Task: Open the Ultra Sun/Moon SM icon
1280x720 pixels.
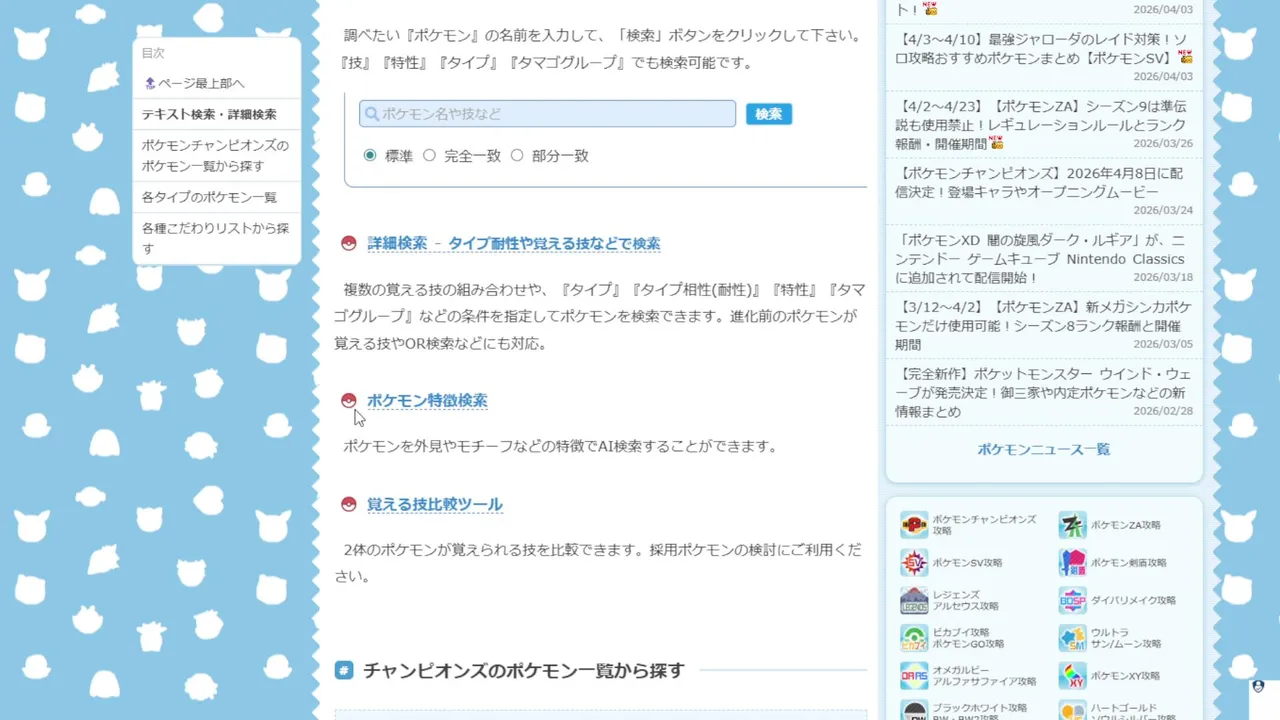Action: [x=1073, y=638]
